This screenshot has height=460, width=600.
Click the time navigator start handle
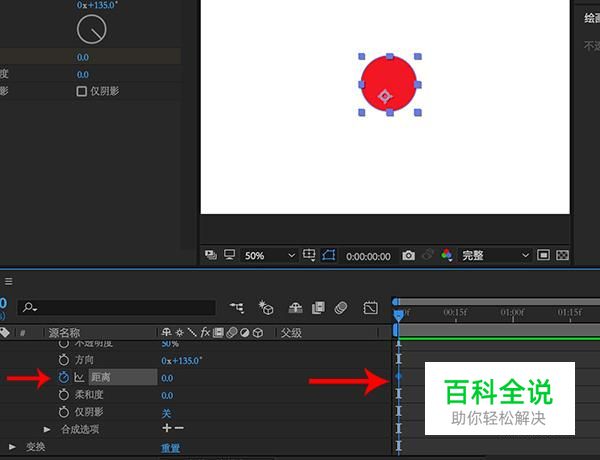[x=396, y=302]
